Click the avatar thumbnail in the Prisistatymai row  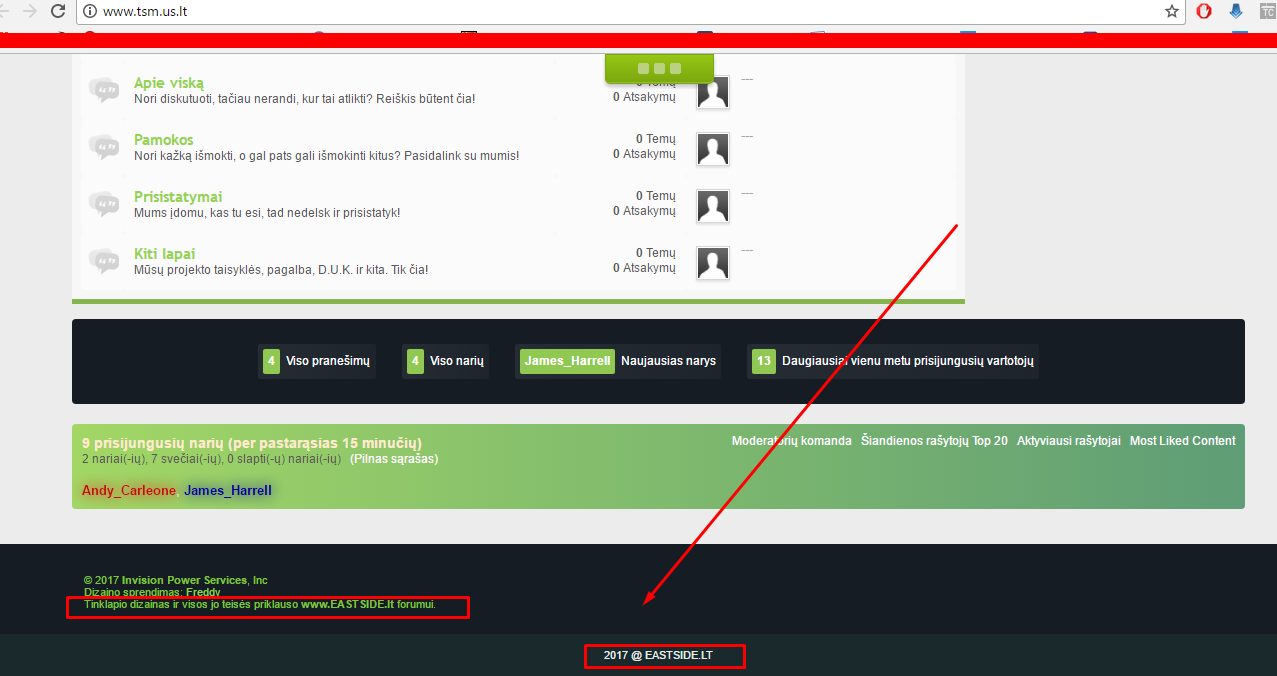(712, 207)
